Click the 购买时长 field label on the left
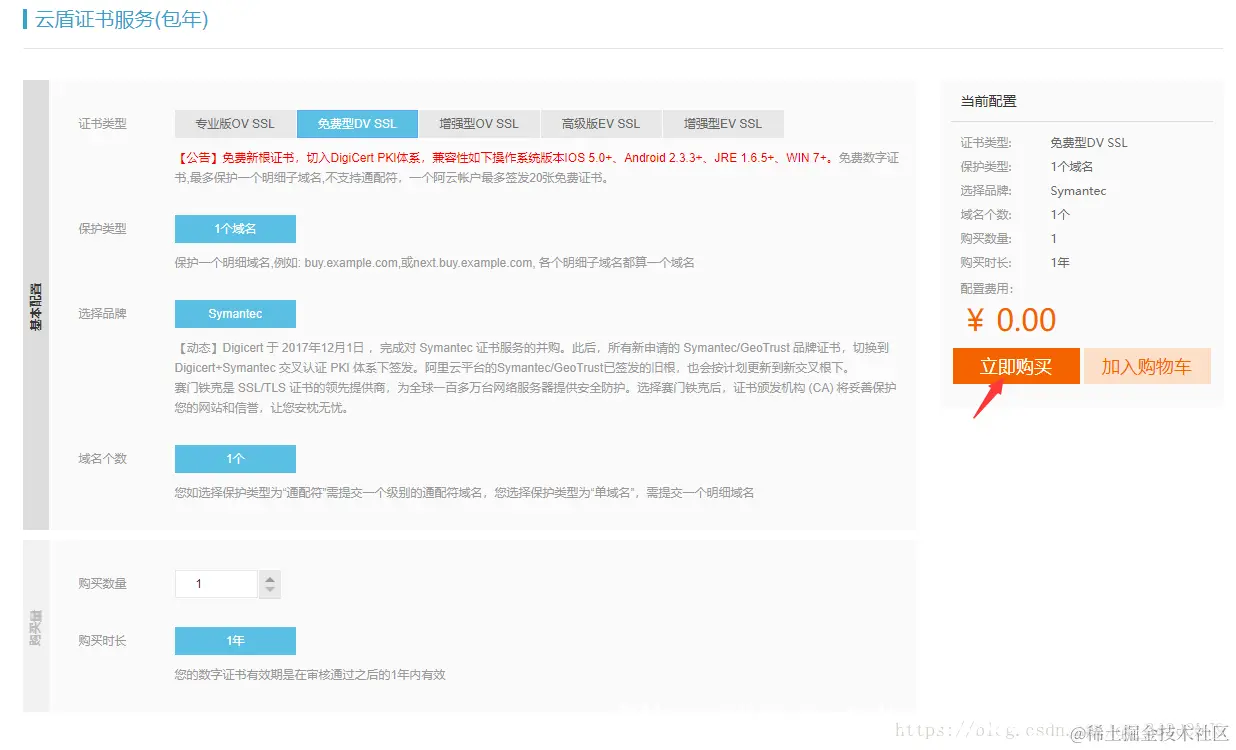The height and width of the screenshot is (750, 1236). coord(103,641)
